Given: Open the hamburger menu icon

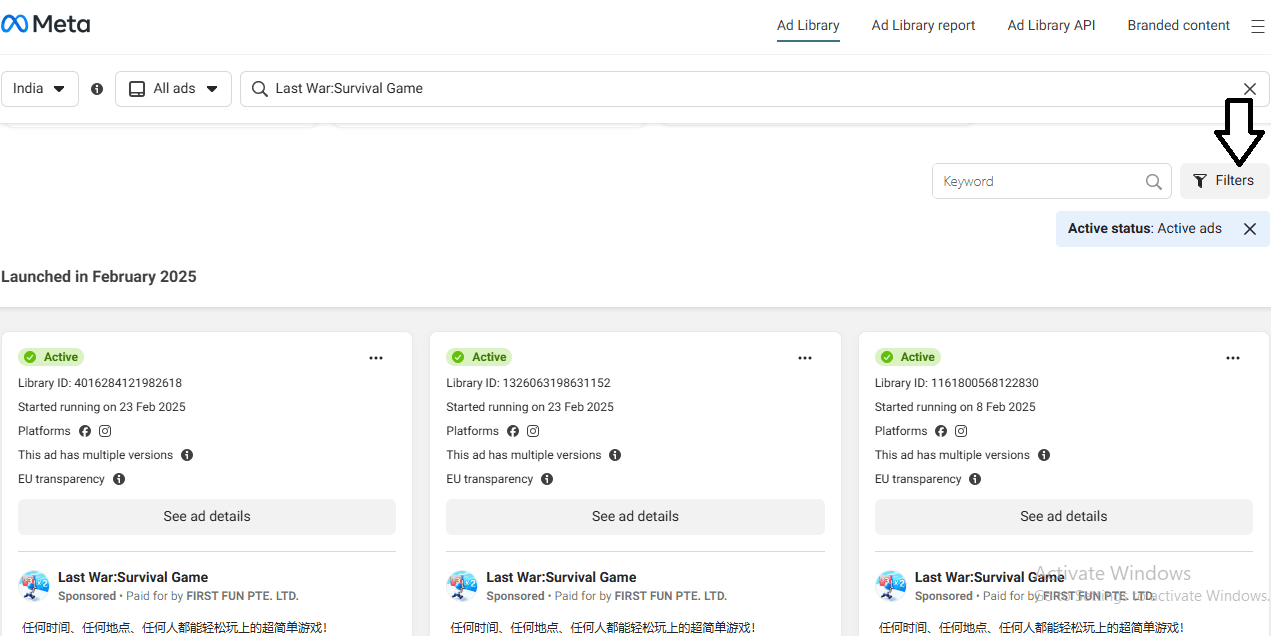Looking at the screenshot, I should (x=1258, y=27).
